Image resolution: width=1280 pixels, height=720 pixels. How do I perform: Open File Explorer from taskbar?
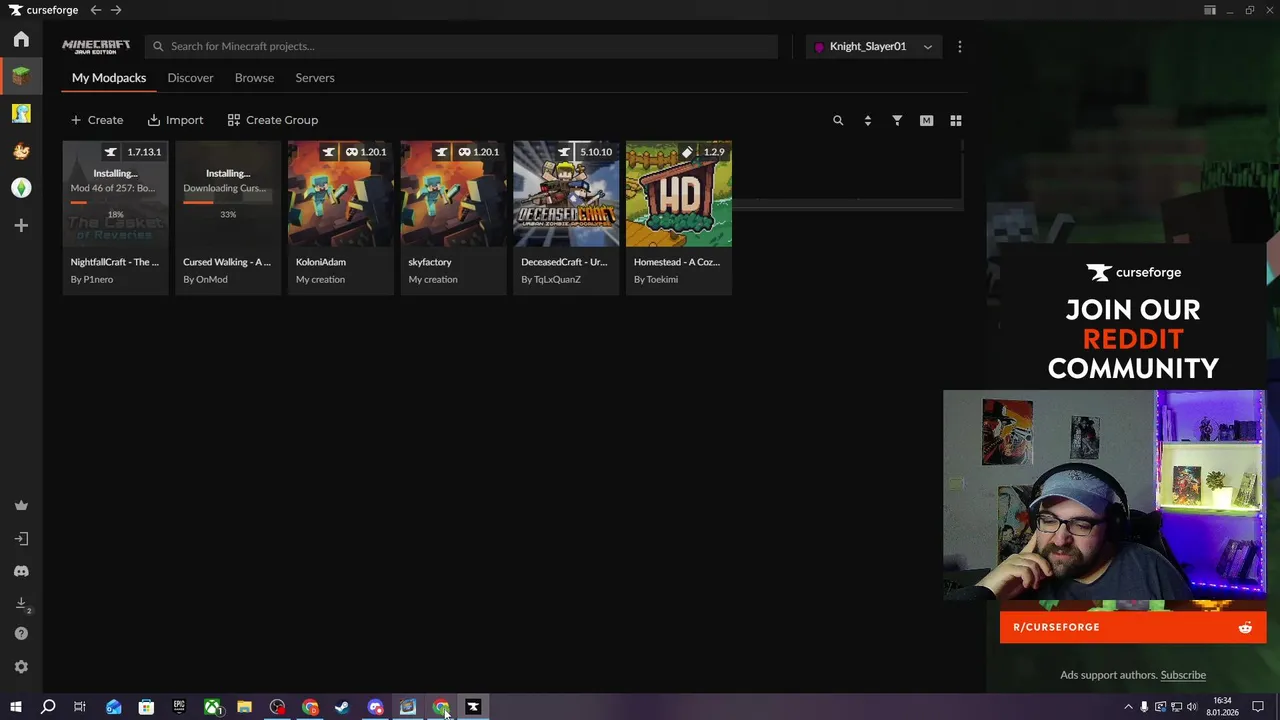244,707
